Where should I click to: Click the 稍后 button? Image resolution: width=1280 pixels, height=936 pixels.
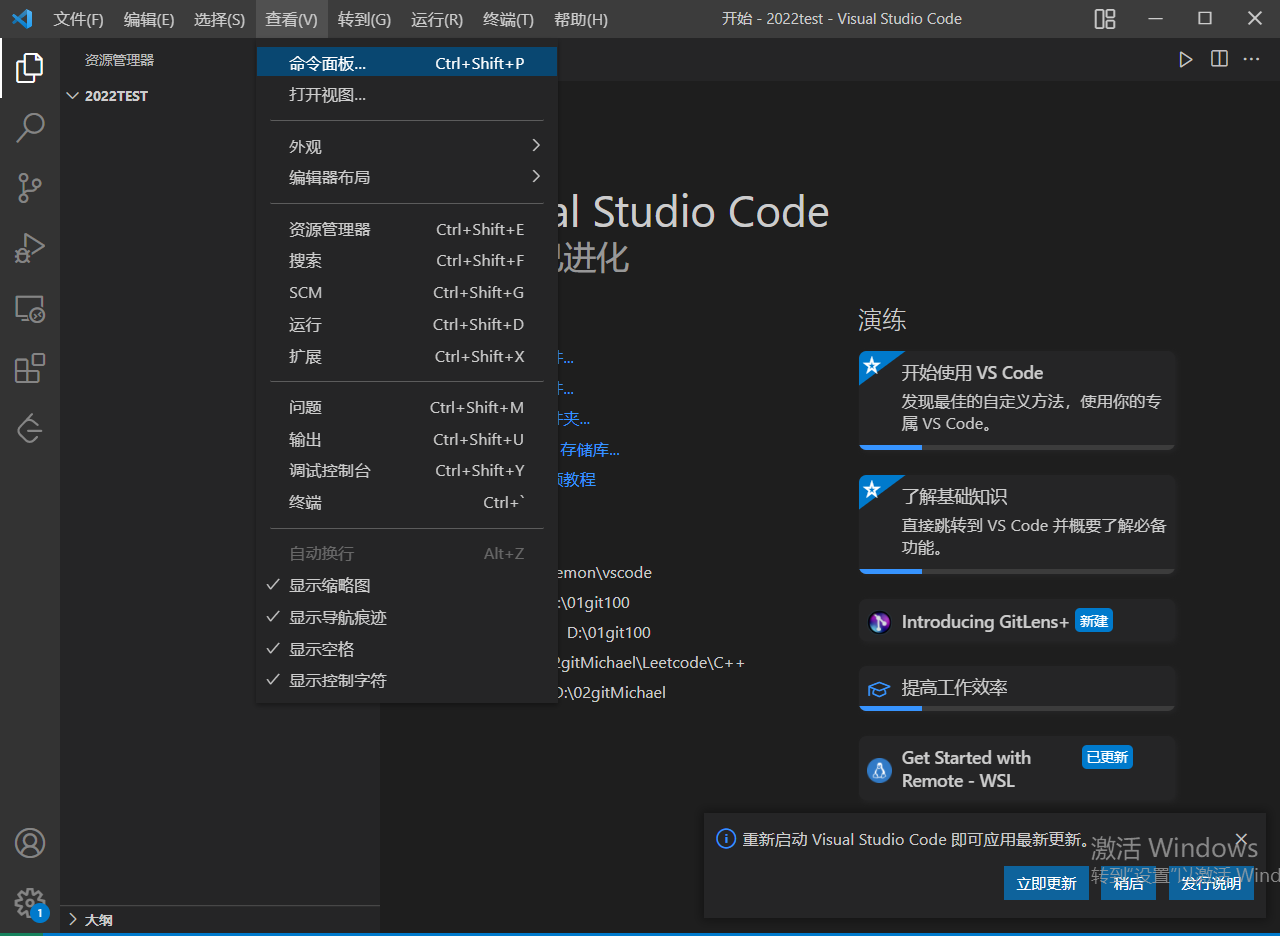point(1128,883)
